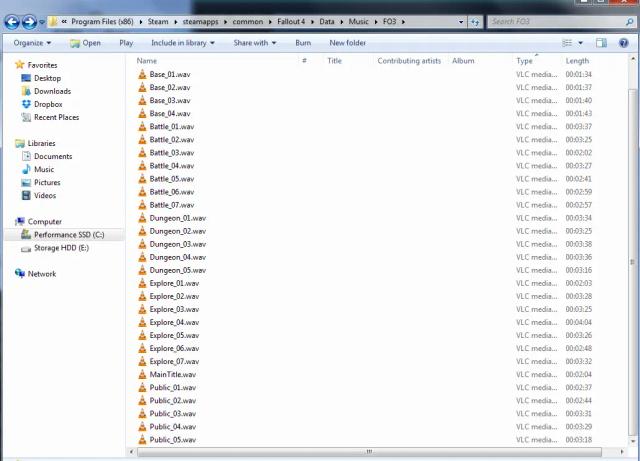Click the vertical scrollbar down arrow
This screenshot has height=461, width=640.
[x=633, y=442]
